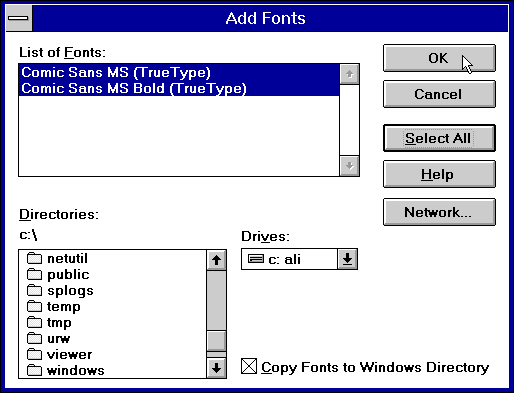Click the Drives label

tap(266, 236)
